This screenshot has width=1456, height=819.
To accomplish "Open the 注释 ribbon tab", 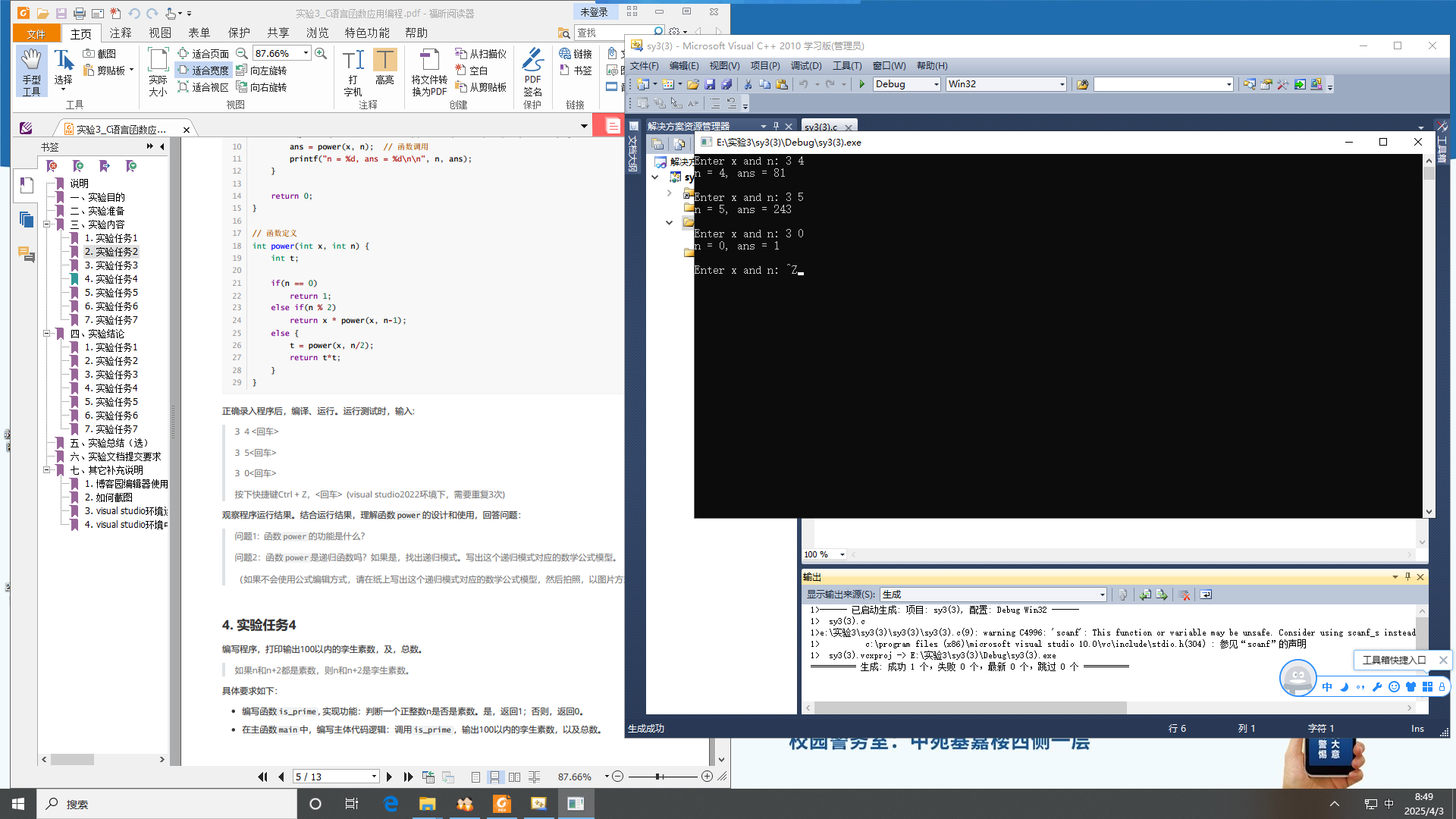I will coord(121,33).
